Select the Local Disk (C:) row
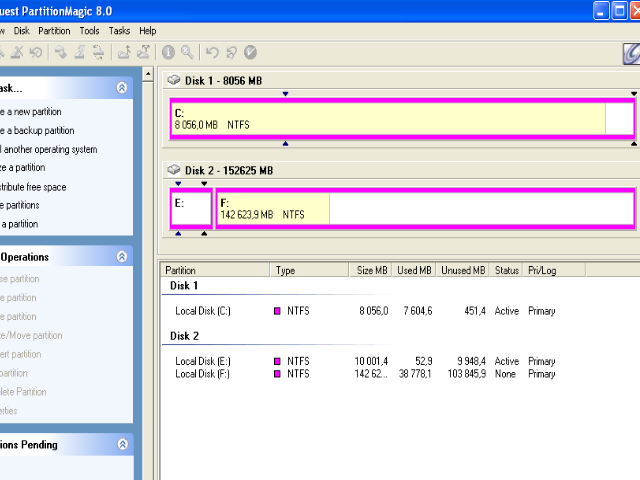This screenshot has width=640, height=480. pos(365,311)
